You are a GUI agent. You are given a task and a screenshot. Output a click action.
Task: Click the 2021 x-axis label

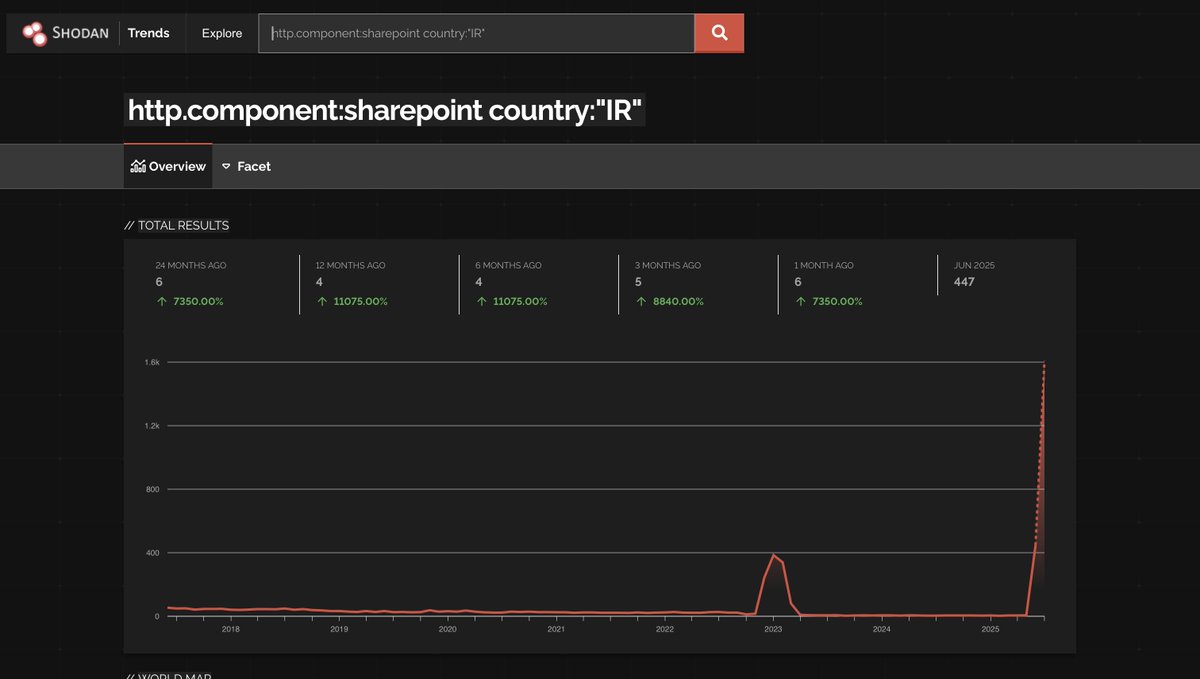pos(556,629)
